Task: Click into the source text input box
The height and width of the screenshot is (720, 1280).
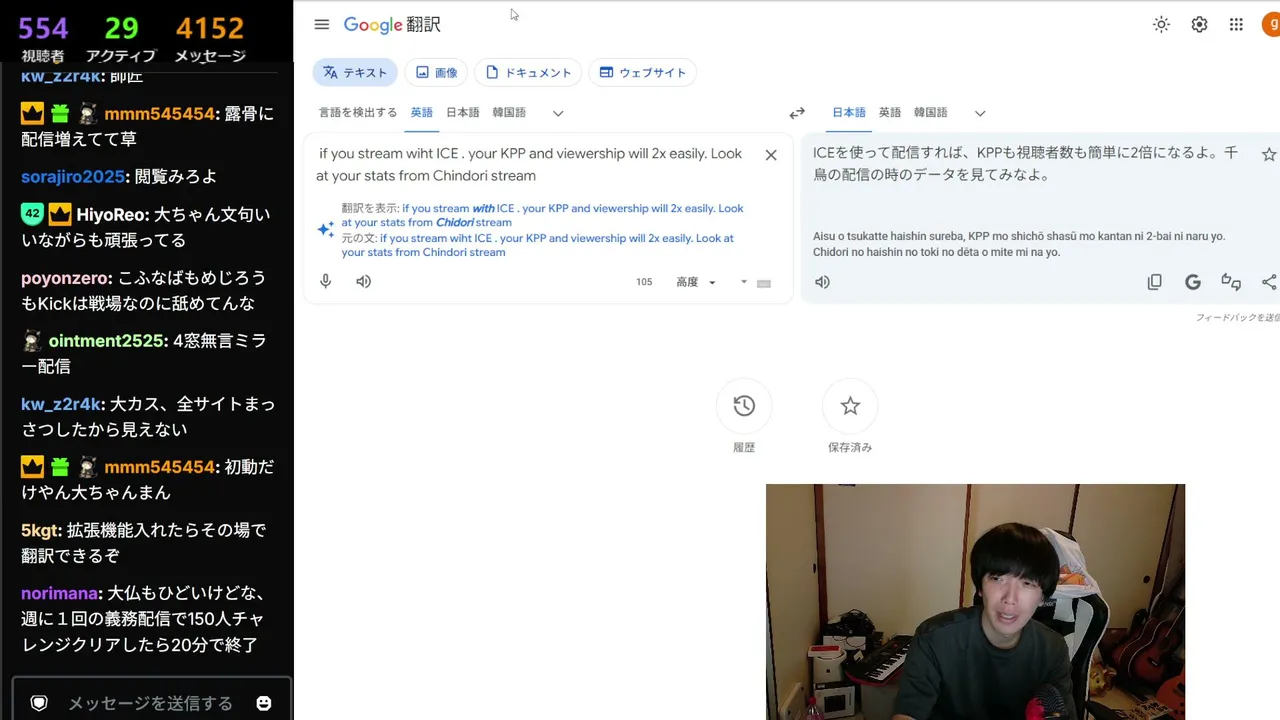Action: [530, 165]
